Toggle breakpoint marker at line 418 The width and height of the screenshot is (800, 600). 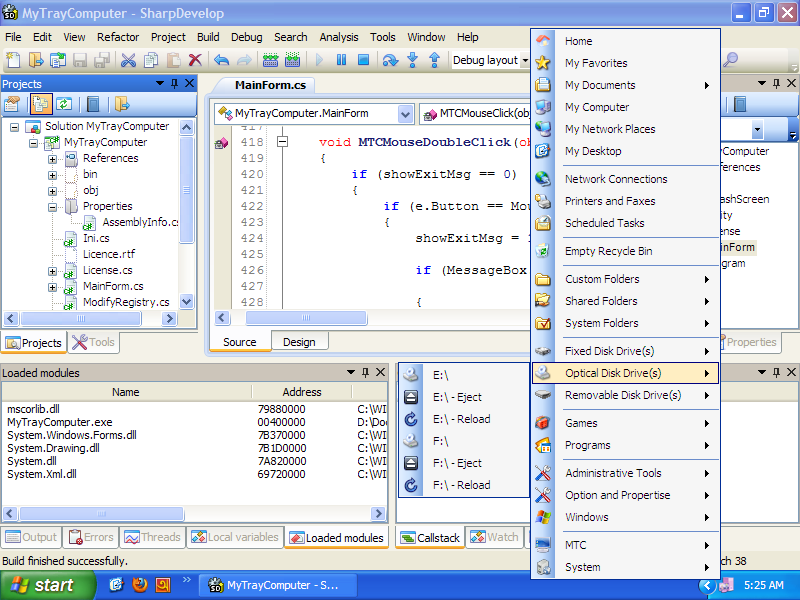click(x=221, y=143)
